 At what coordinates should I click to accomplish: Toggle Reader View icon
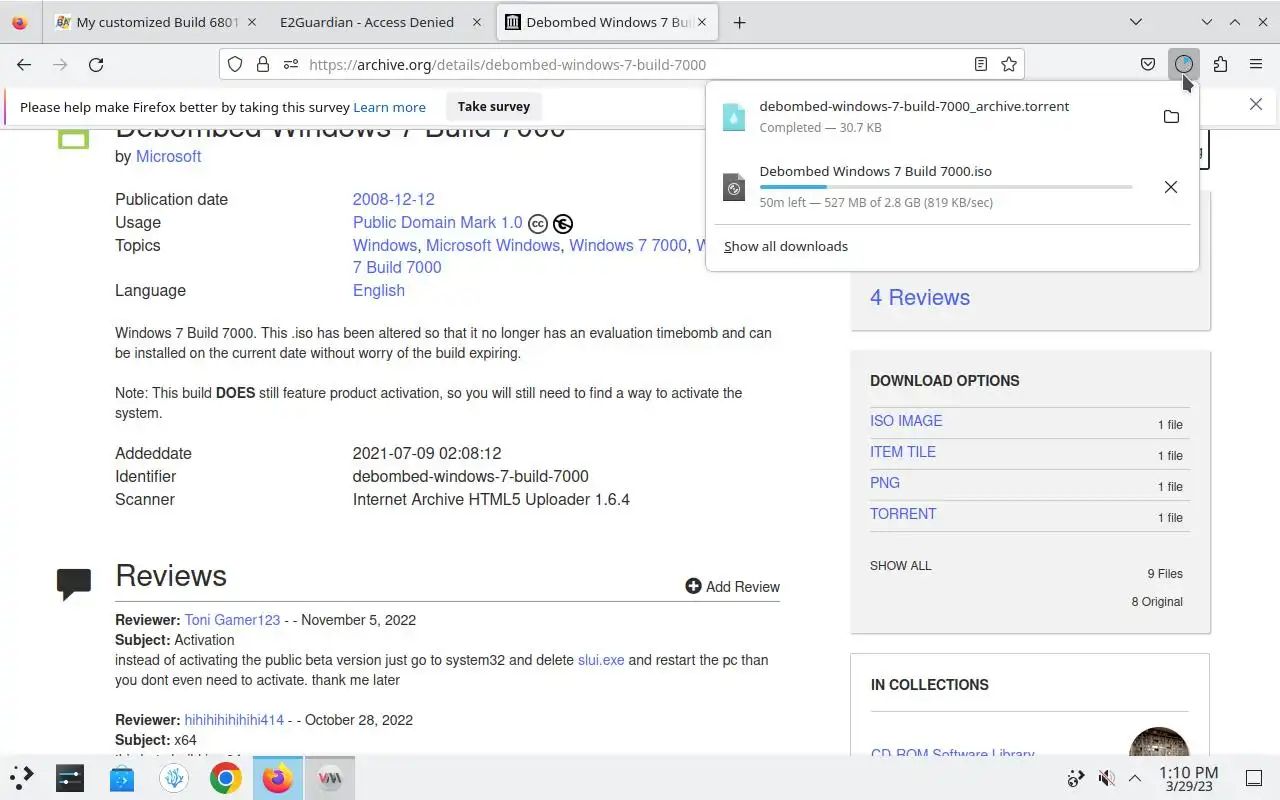[981, 64]
